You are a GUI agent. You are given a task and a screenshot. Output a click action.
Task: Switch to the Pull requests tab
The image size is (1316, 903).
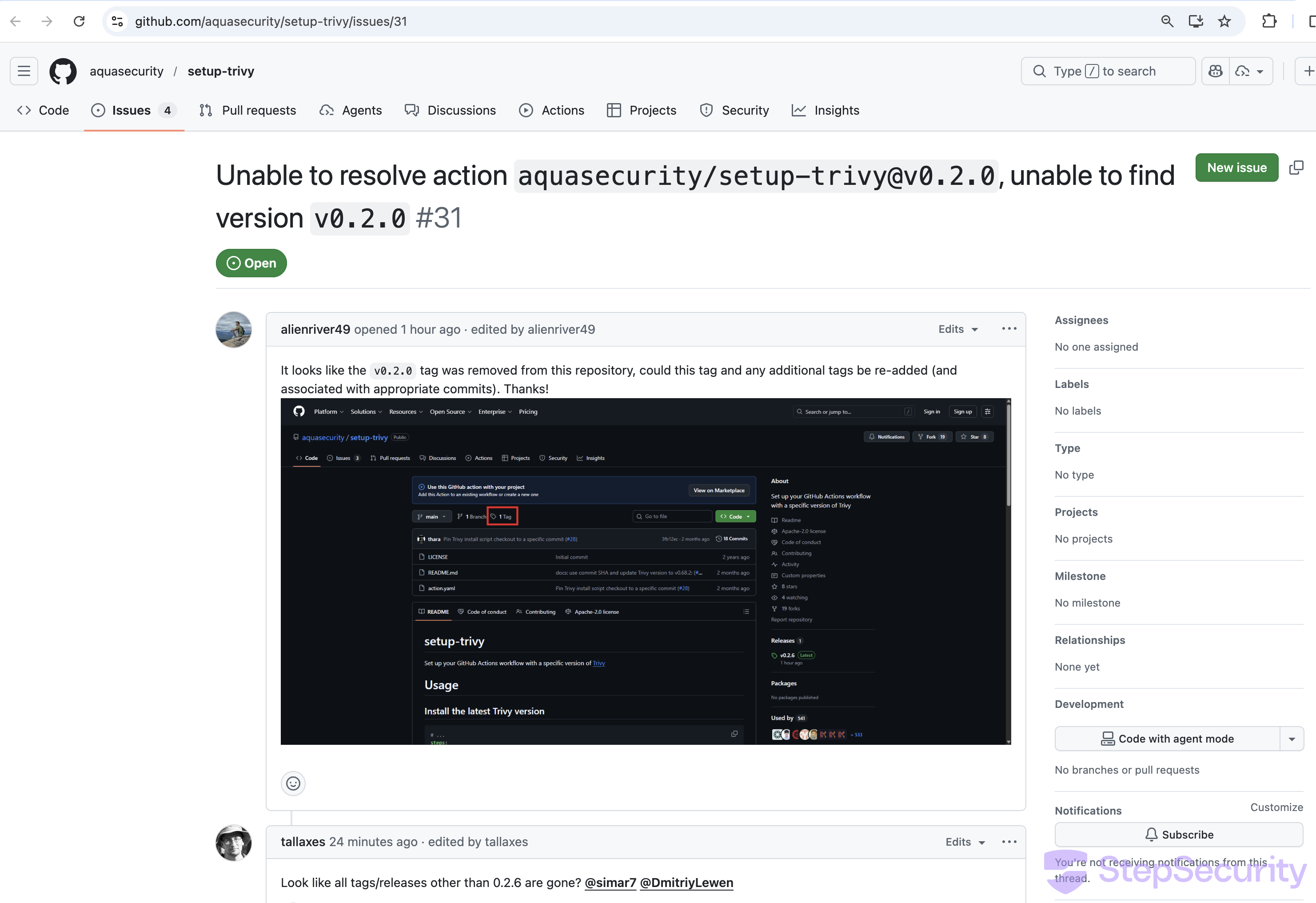point(247,111)
